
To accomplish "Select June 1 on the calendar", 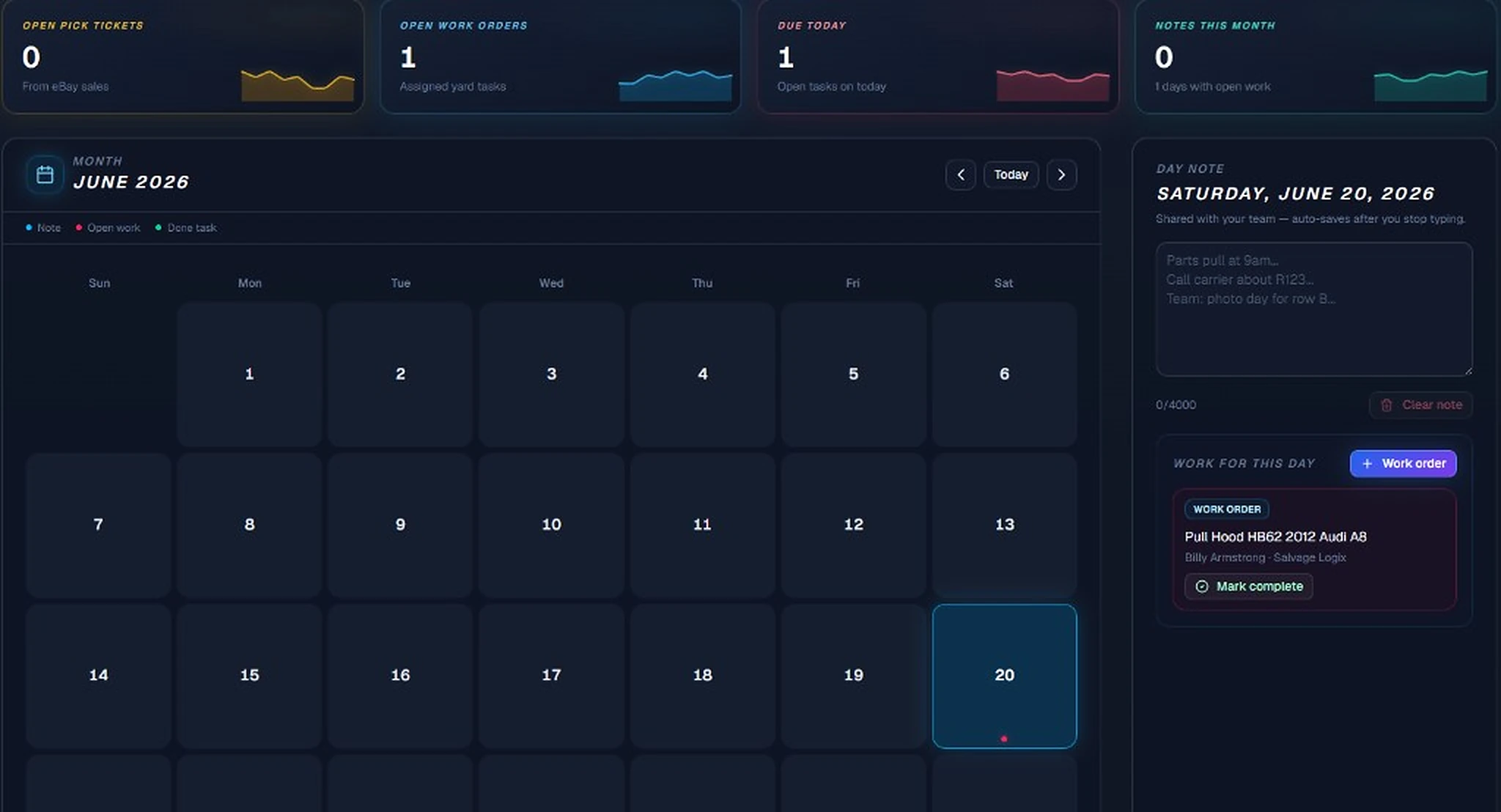I will click(249, 374).
